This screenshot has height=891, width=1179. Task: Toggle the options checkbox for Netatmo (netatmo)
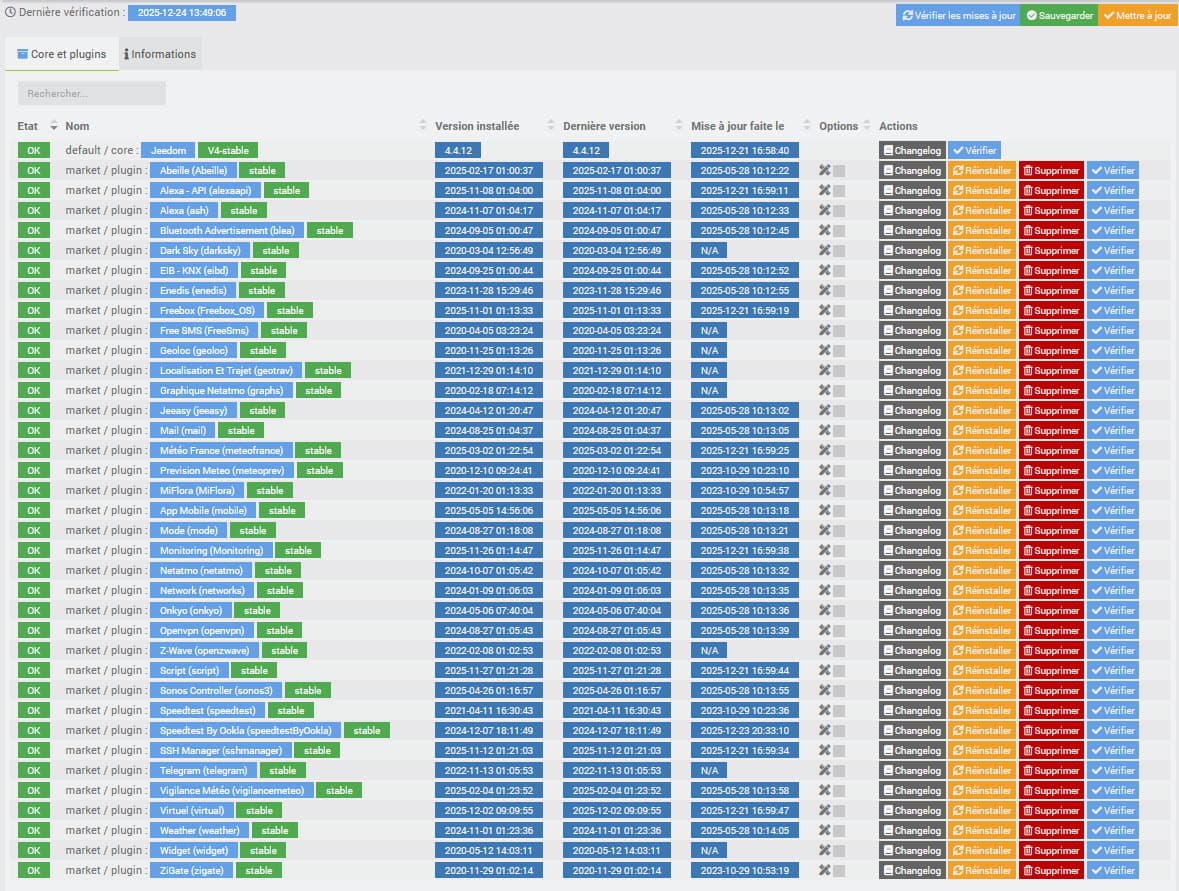[839, 571]
